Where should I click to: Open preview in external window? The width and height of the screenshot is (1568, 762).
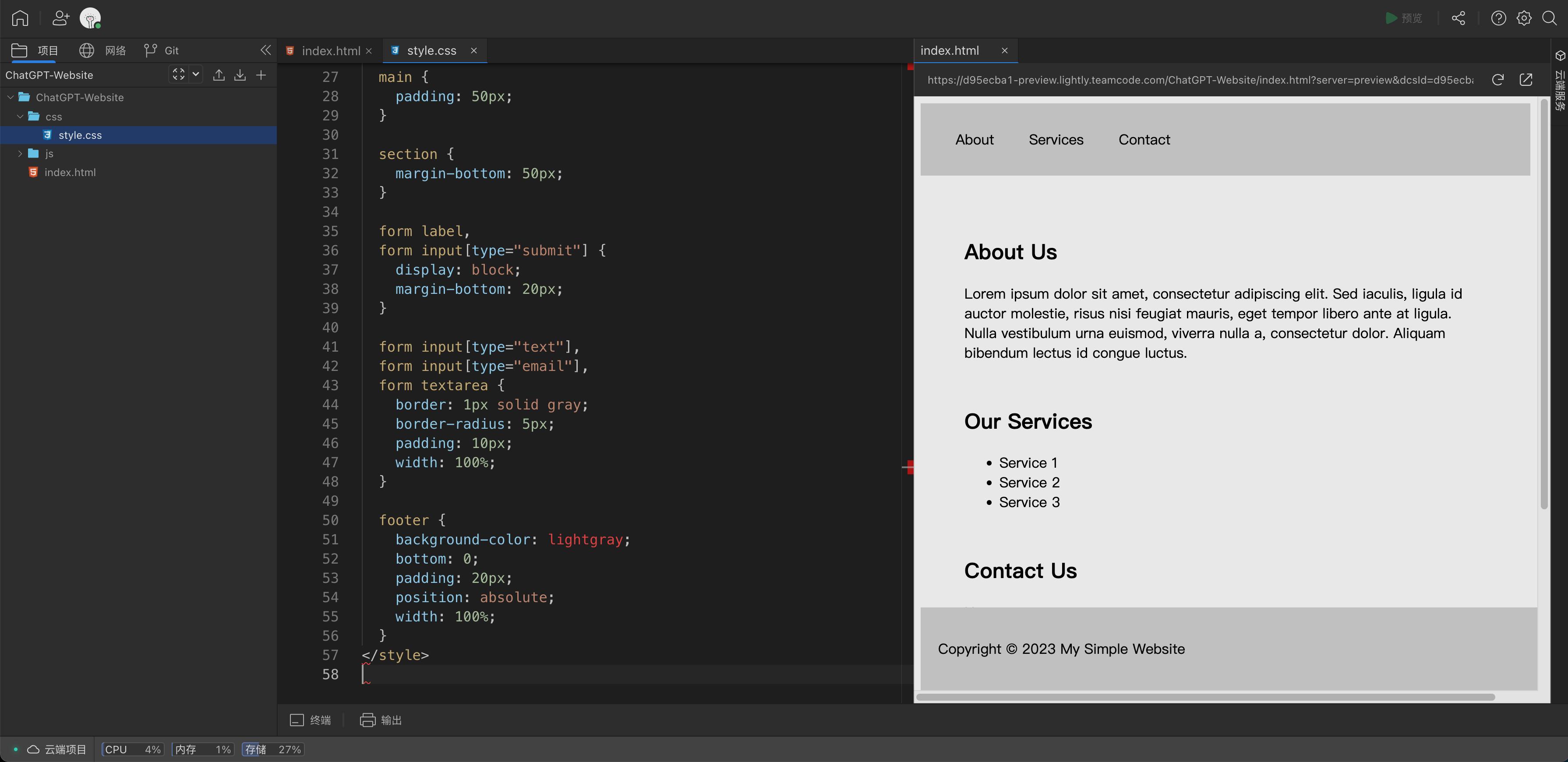[1526, 80]
